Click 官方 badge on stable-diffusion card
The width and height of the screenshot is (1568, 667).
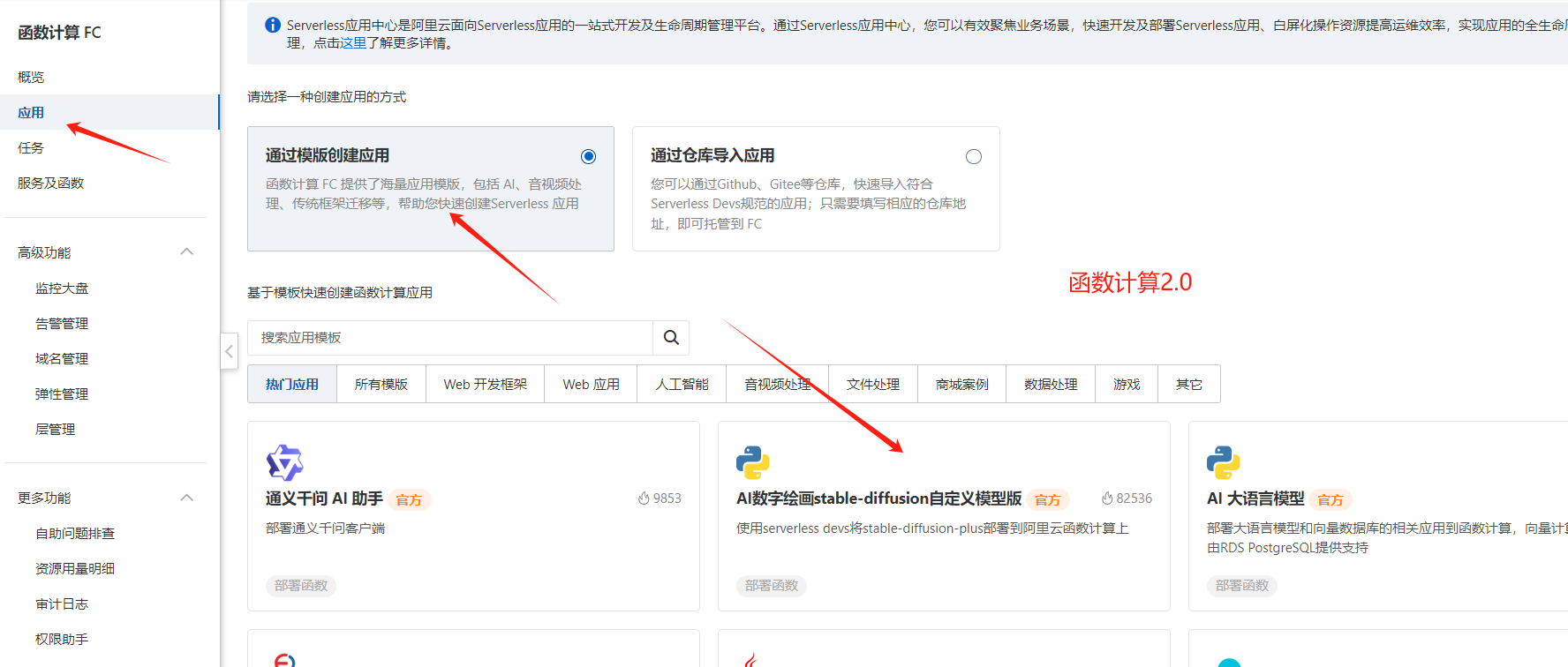(x=1048, y=499)
